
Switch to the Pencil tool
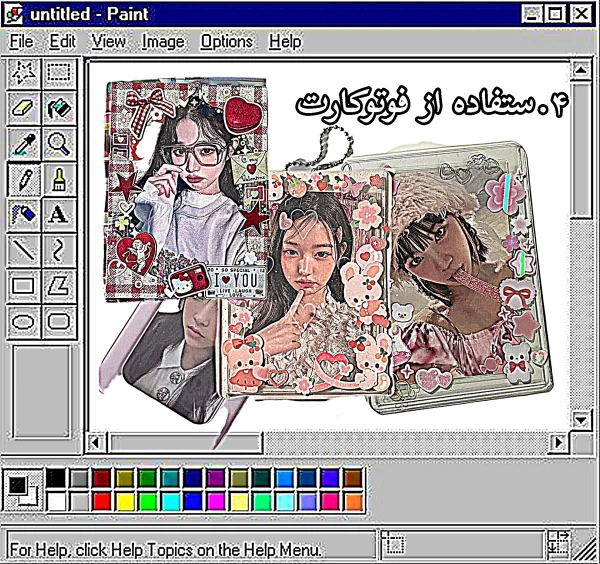pos(24,180)
